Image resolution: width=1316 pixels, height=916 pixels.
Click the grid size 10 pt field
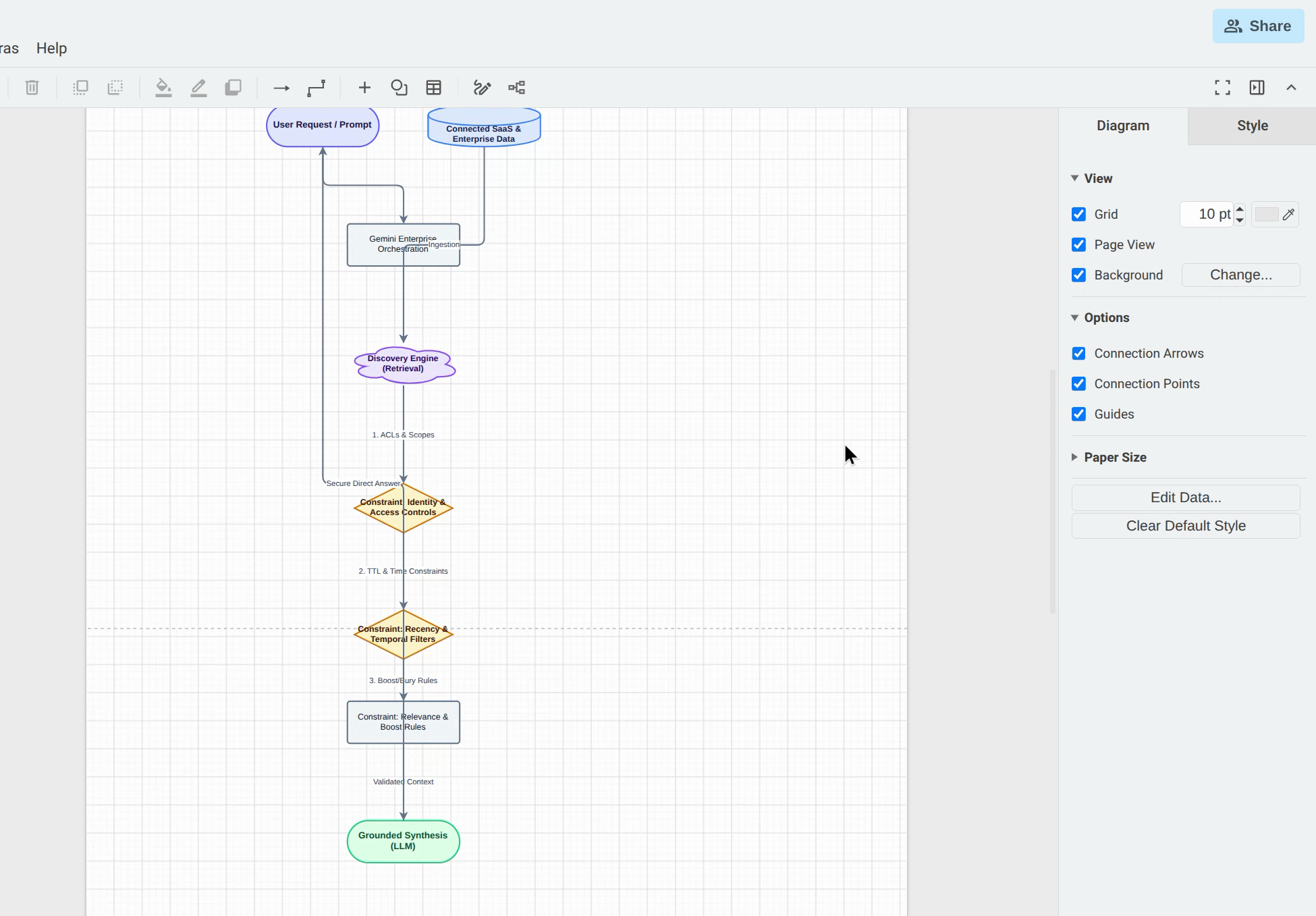tap(1207, 215)
